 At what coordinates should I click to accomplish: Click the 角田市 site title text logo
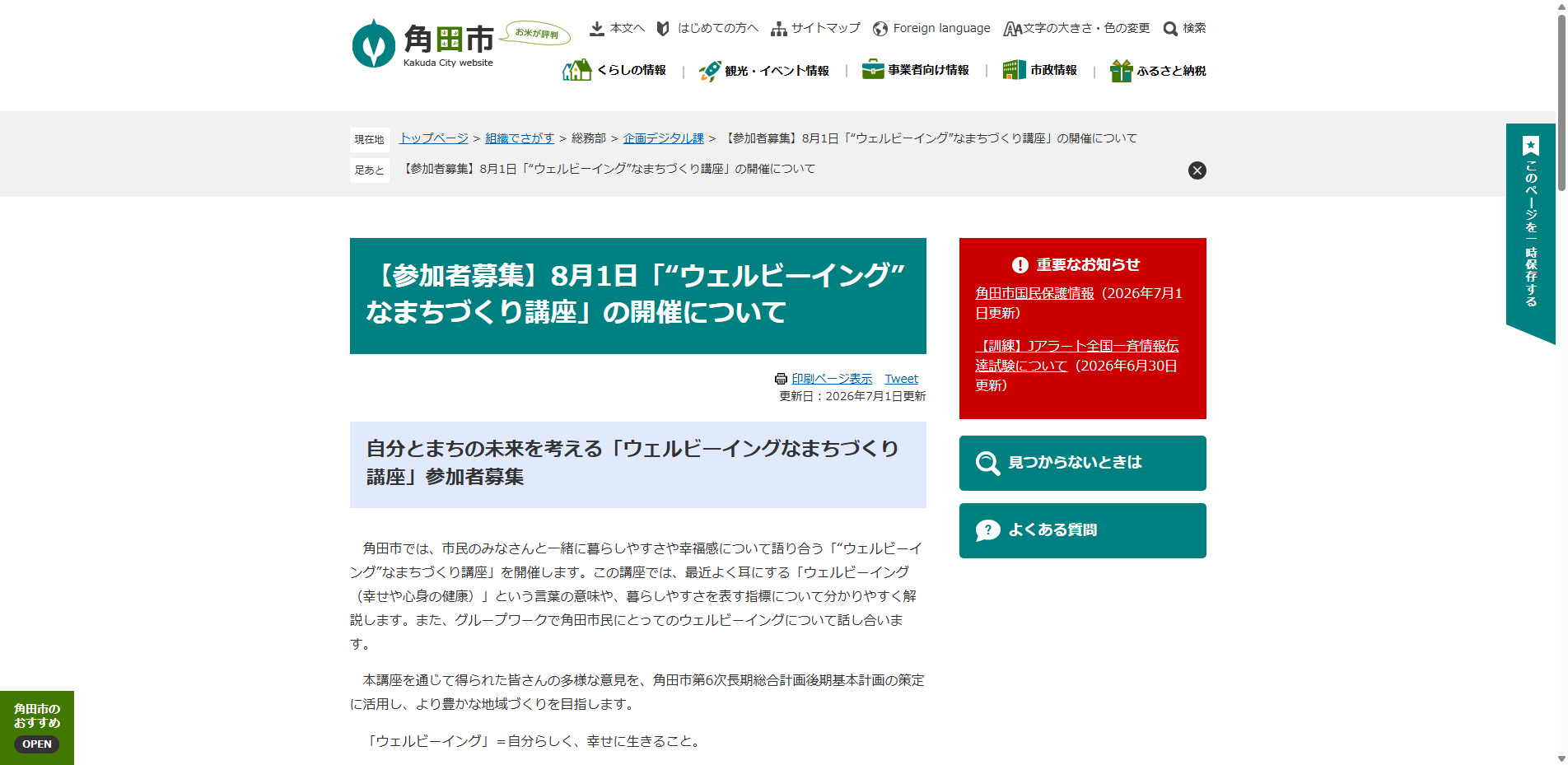click(x=449, y=39)
